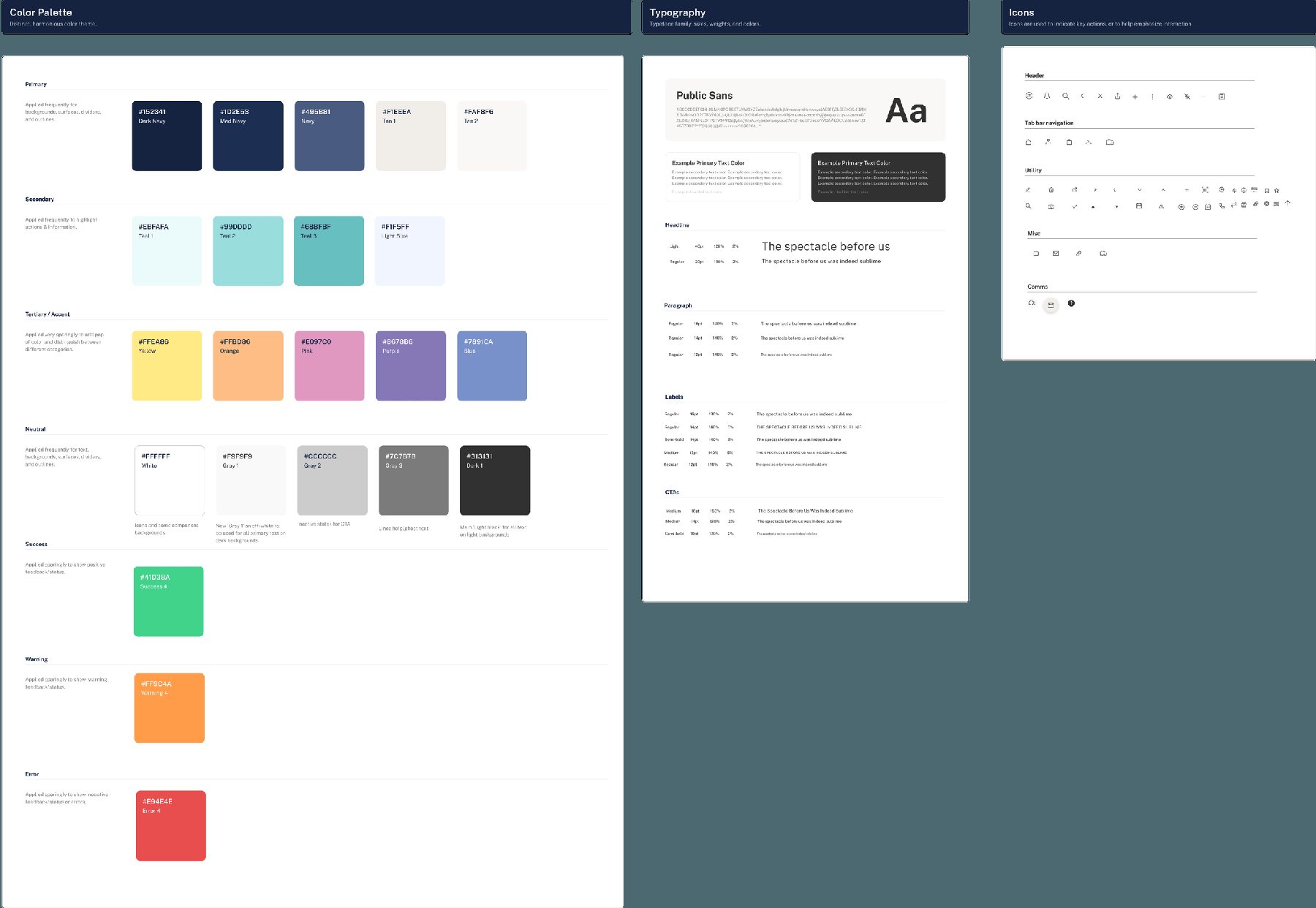Click the checkmark icon in Utility icons
Screen dimensions: 1316x908
pos(1075,206)
